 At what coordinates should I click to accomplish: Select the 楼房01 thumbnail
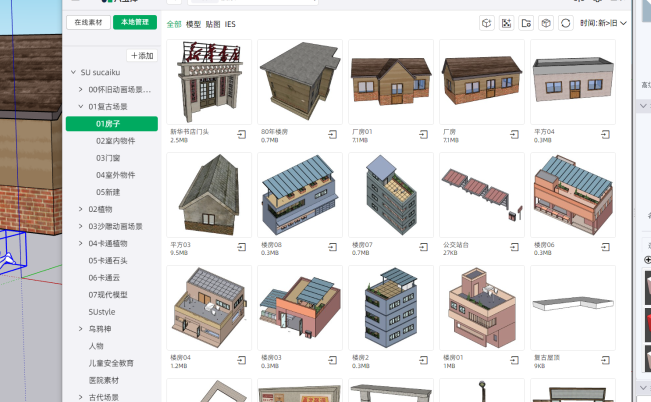[482, 308]
